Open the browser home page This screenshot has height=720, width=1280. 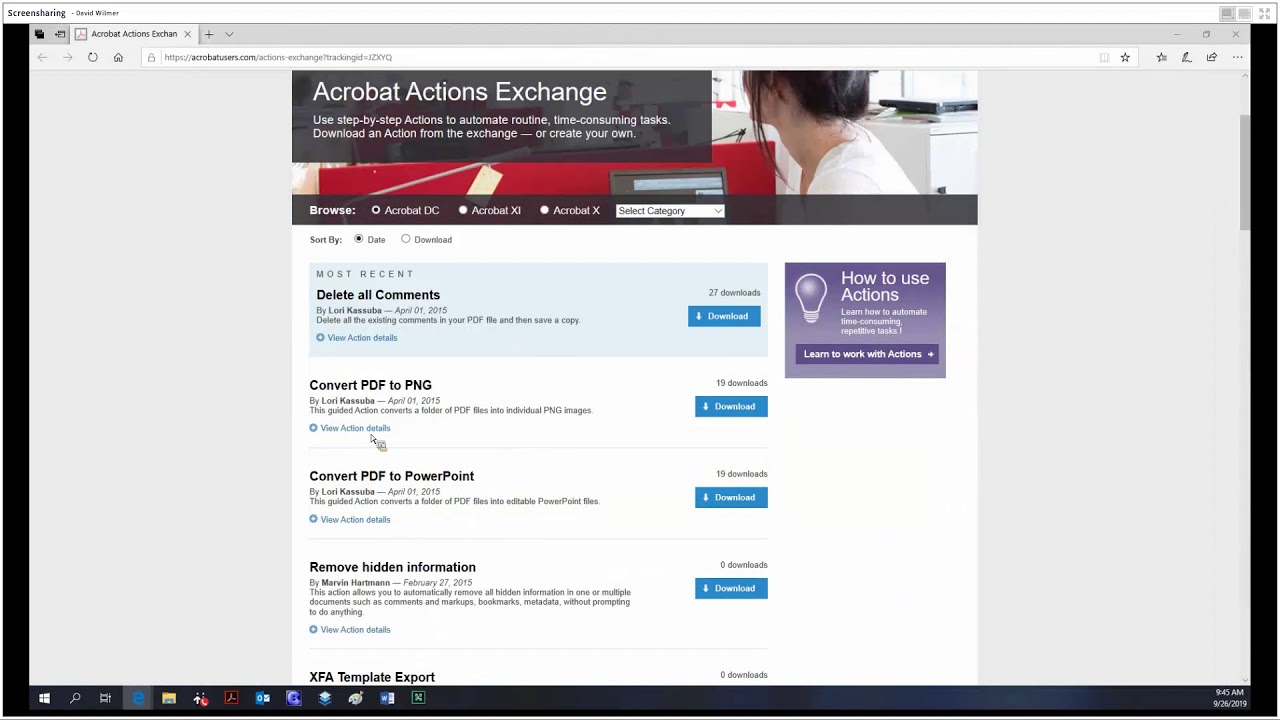(x=118, y=57)
